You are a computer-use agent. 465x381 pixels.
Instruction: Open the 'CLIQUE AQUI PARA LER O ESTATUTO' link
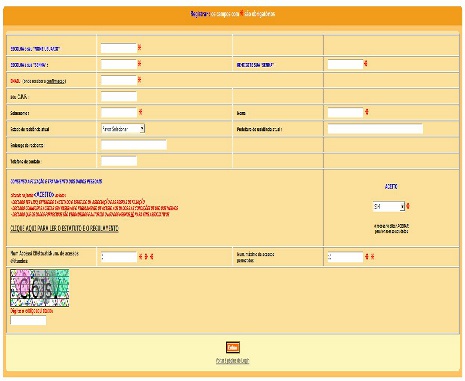64,229
